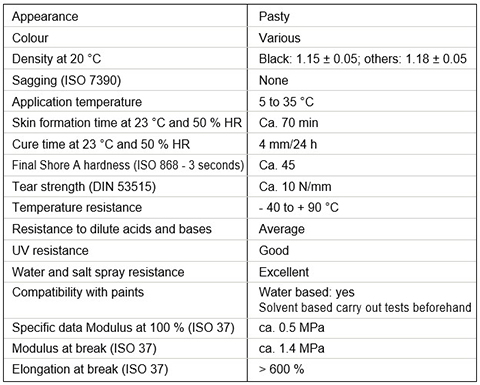Viewport: 480px width, 385px height.
Task: Click the 4 mm/24 h cure value
Action: pyautogui.click(x=288, y=144)
